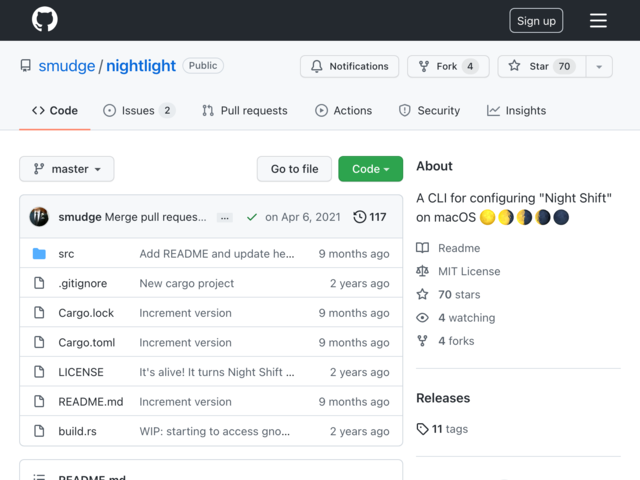Click the Cargo.lock file icon
This screenshot has height=480, width=640.
tap(39, 313)
